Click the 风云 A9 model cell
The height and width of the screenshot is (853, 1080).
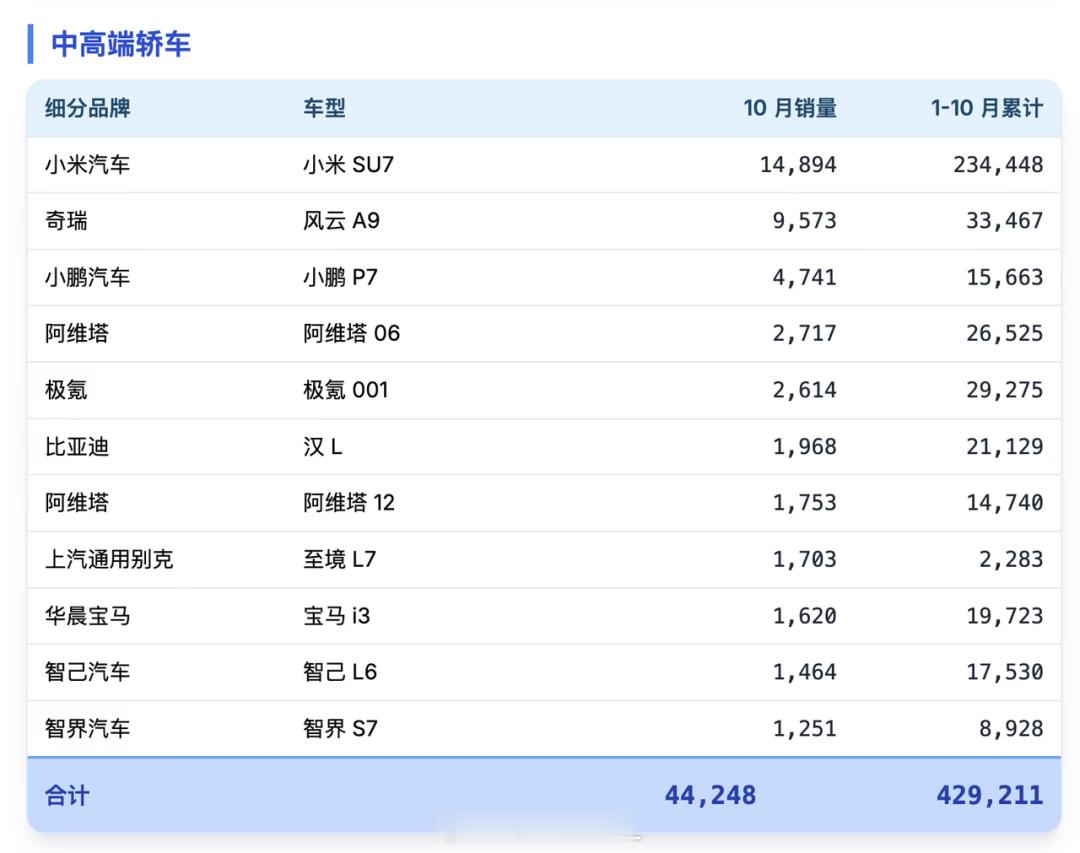(342, 221)
